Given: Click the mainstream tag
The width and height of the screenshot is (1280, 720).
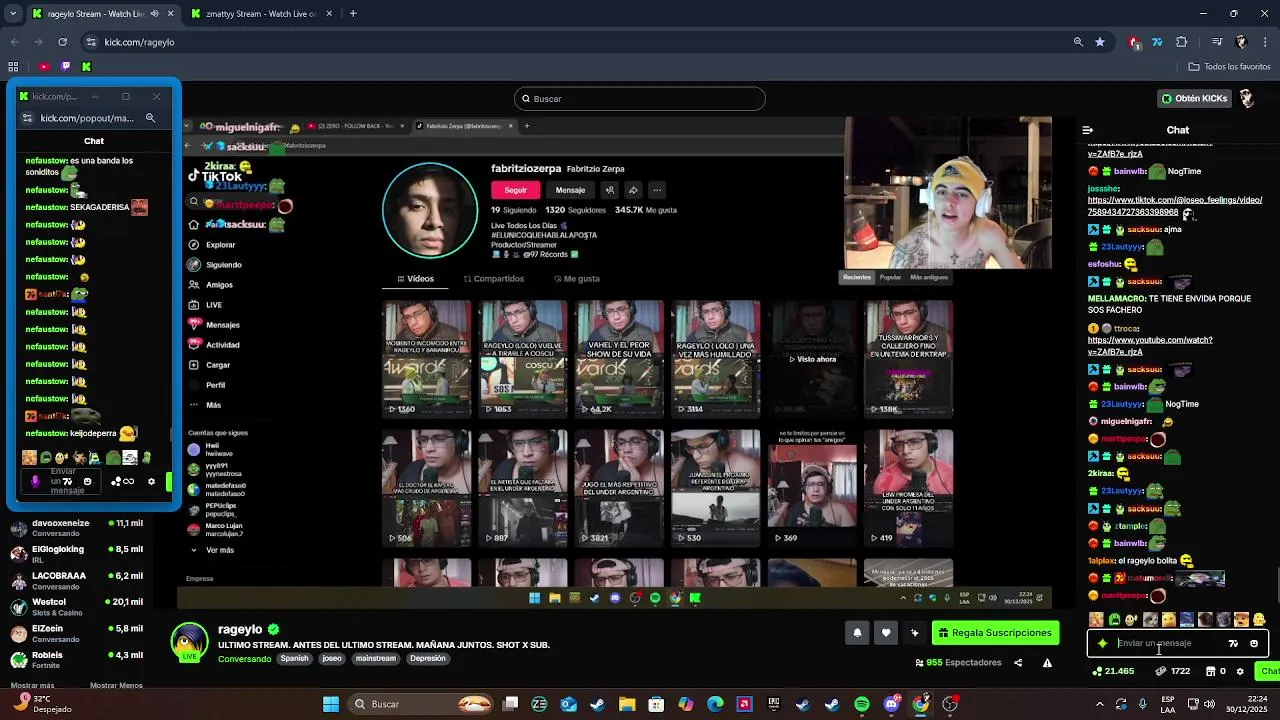Looking at the screenshot, I should pos(376,658).
